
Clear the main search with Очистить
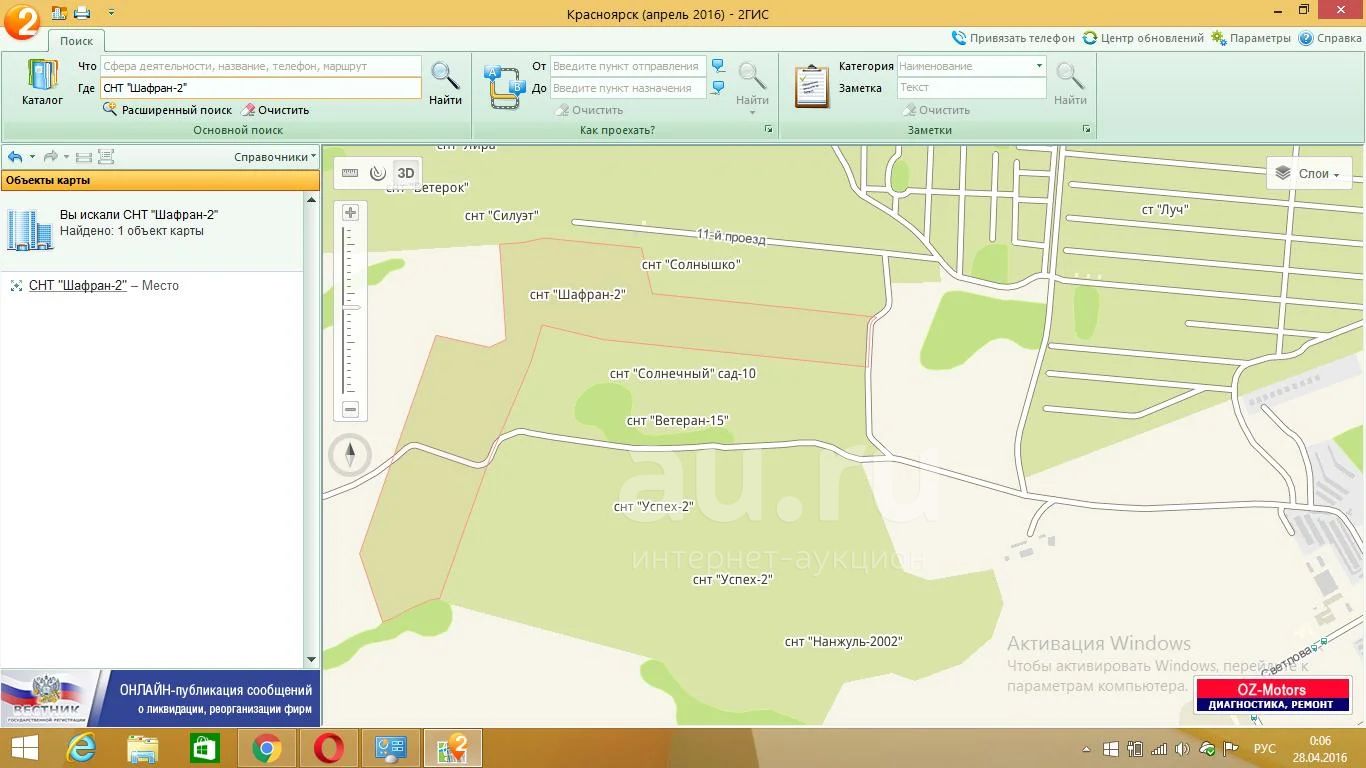pyautogui.click(x=275, y=110)
